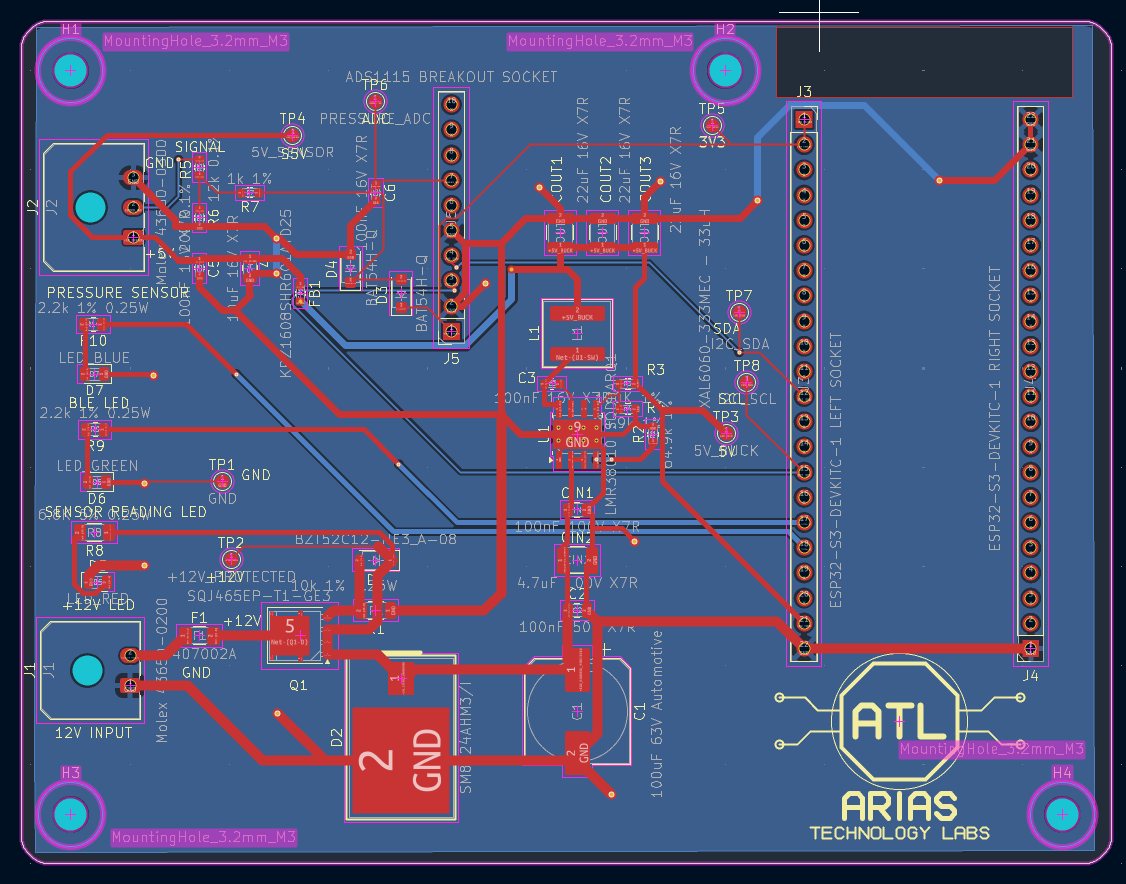
Task: Click MountingHole_3.2mm_M3 label beside H3
Action: [x=204, y=837]
